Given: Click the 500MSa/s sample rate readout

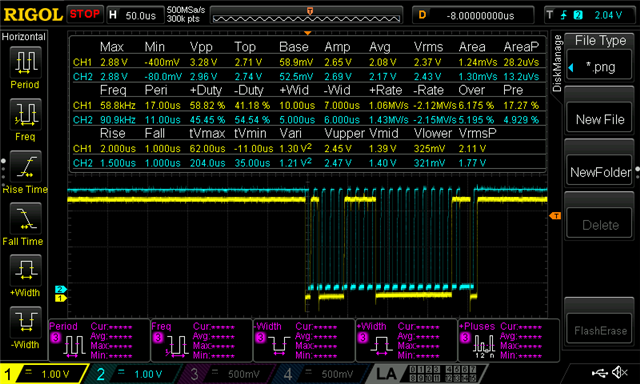Looking at the screenshot, I should point(186,10).
